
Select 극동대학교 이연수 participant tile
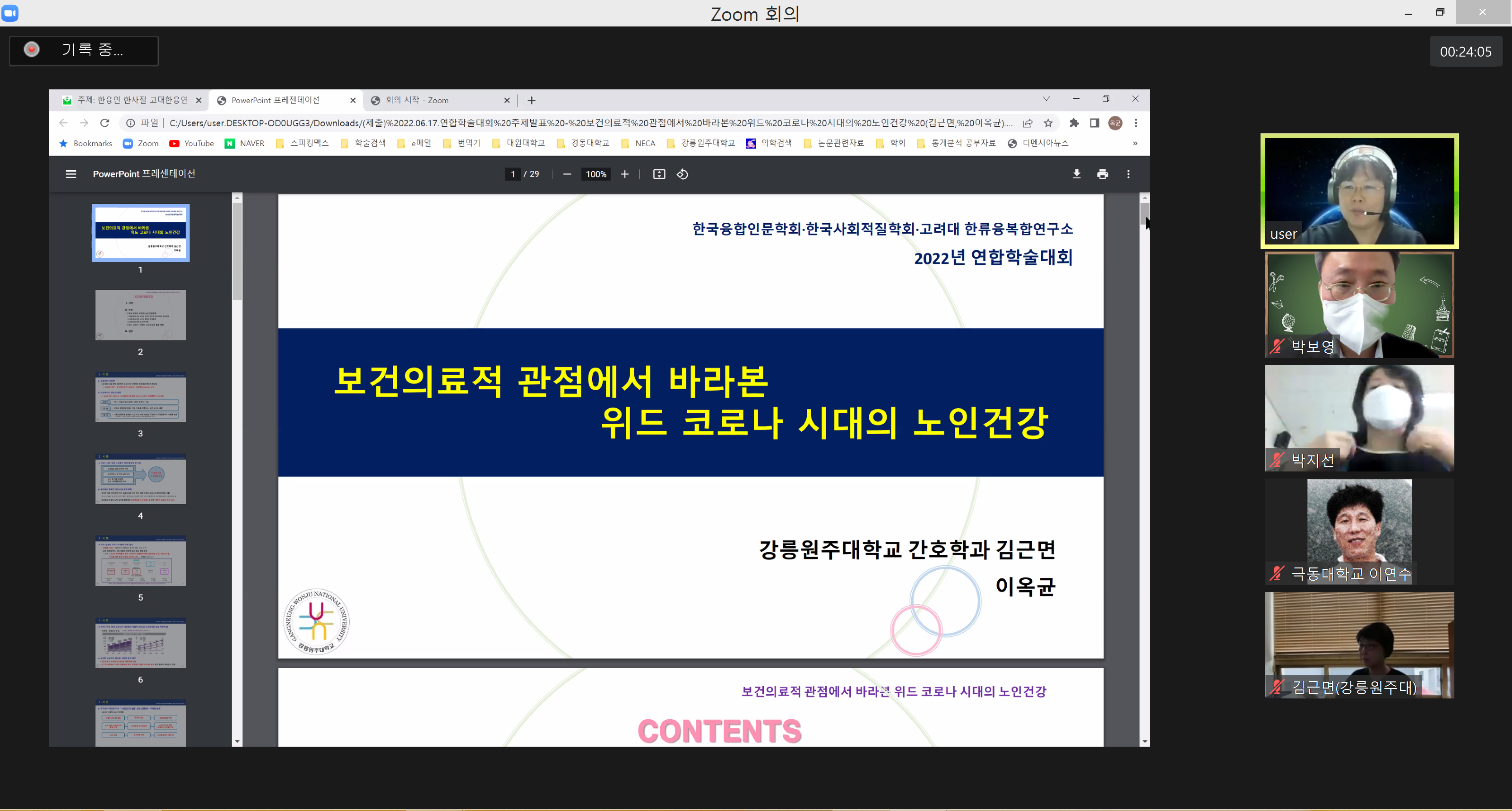point(1359,532)
